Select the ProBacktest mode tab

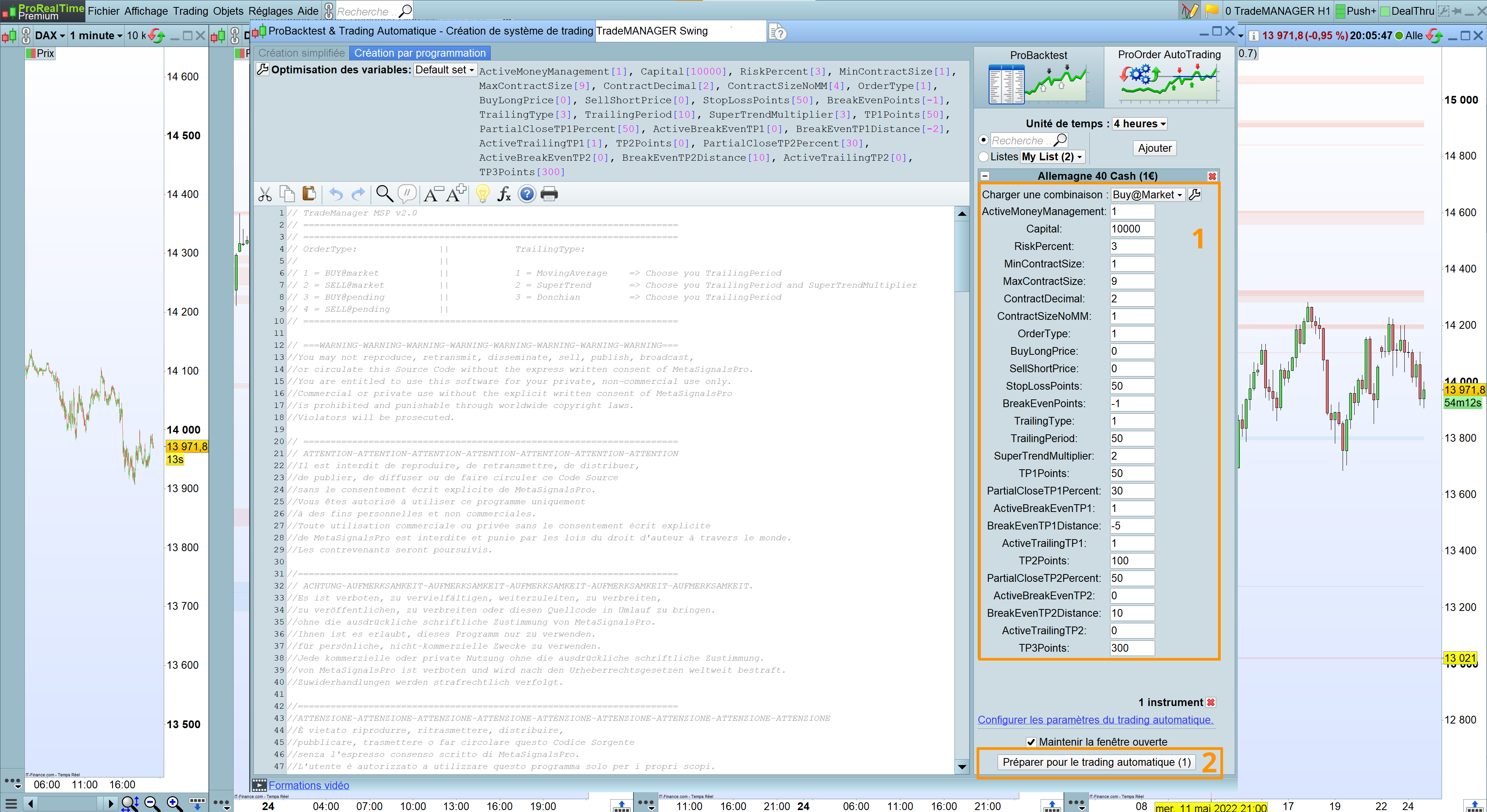point(1038,77)
